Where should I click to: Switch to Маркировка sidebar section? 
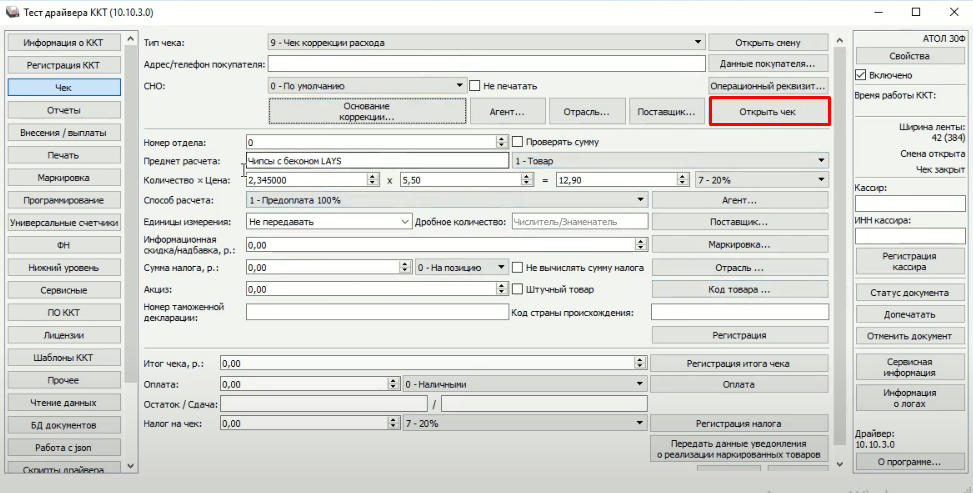[63, 177]
